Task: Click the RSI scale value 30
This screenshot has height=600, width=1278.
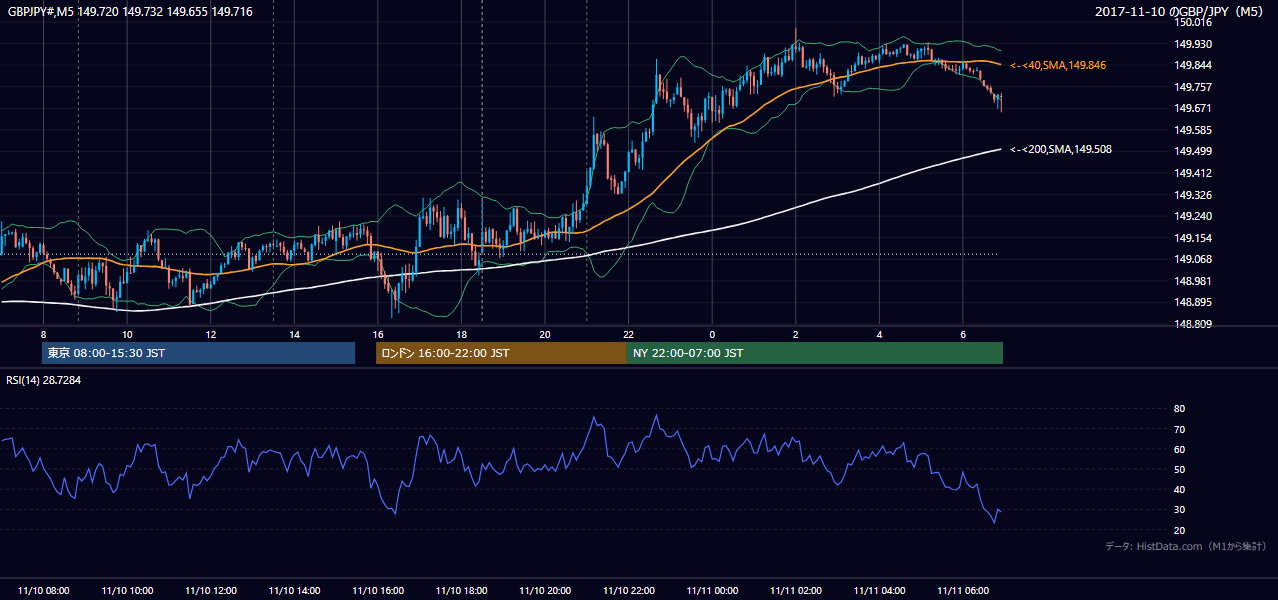Action: tap(1180, 510)
